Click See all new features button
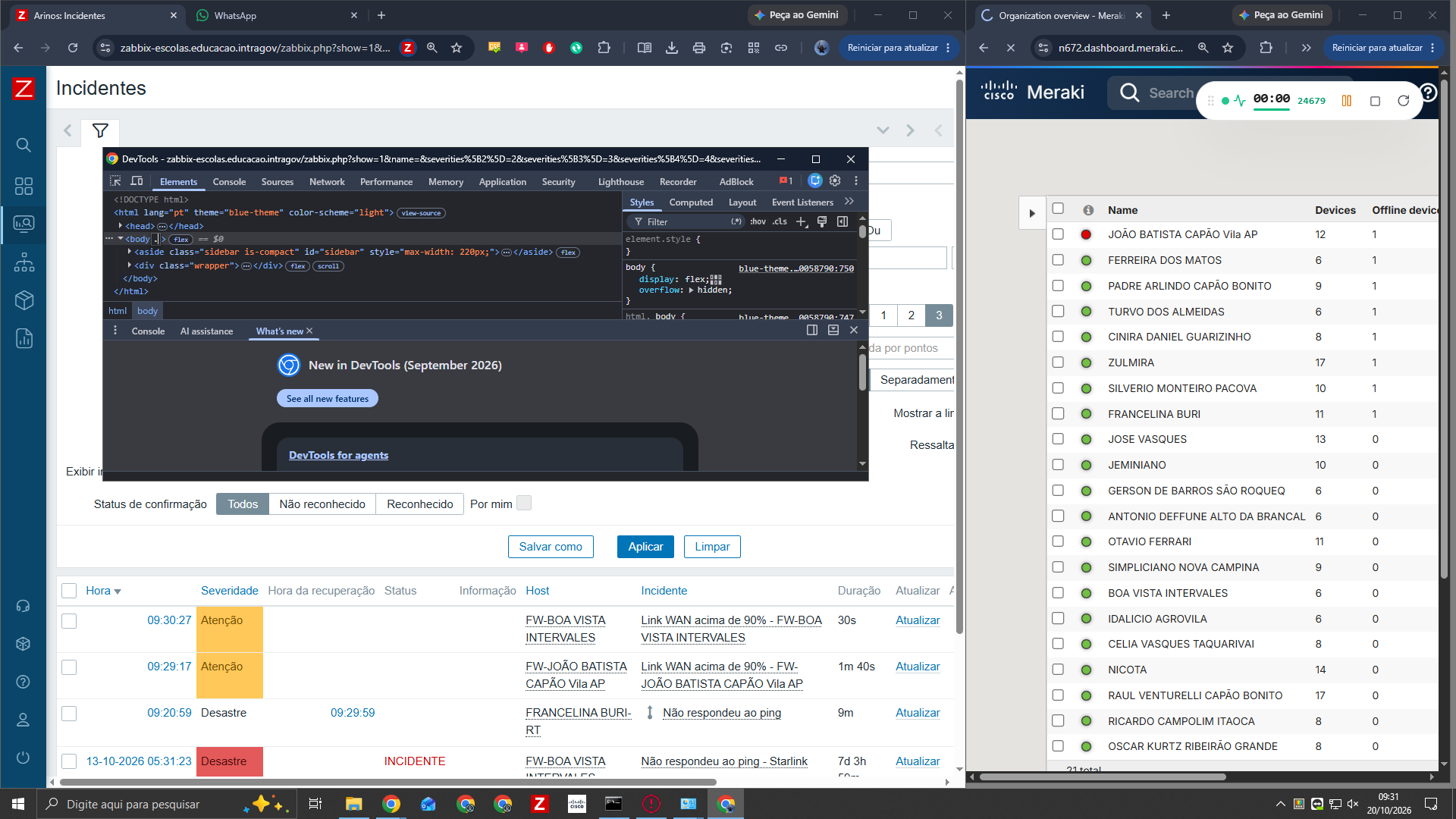 tap(328, 399)
